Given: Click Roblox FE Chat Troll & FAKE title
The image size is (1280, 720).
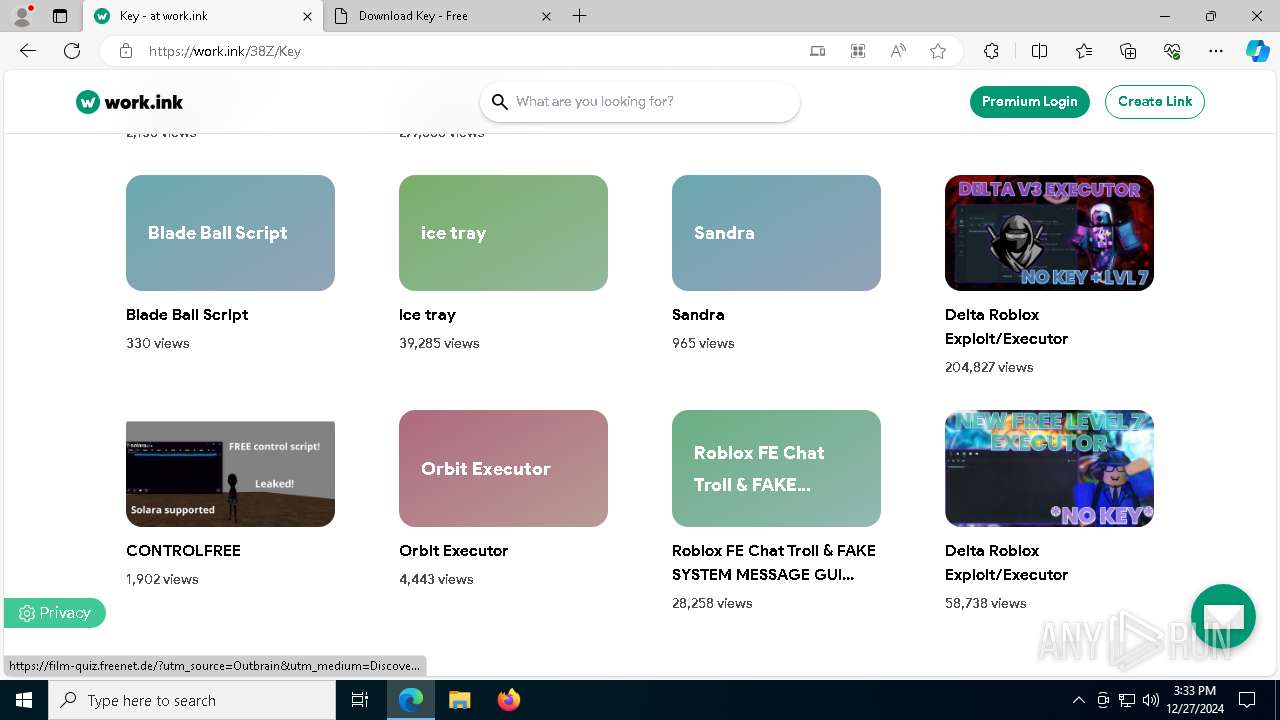Looking at the screenshot, I should pyautogui.click(x=774, y=562).
